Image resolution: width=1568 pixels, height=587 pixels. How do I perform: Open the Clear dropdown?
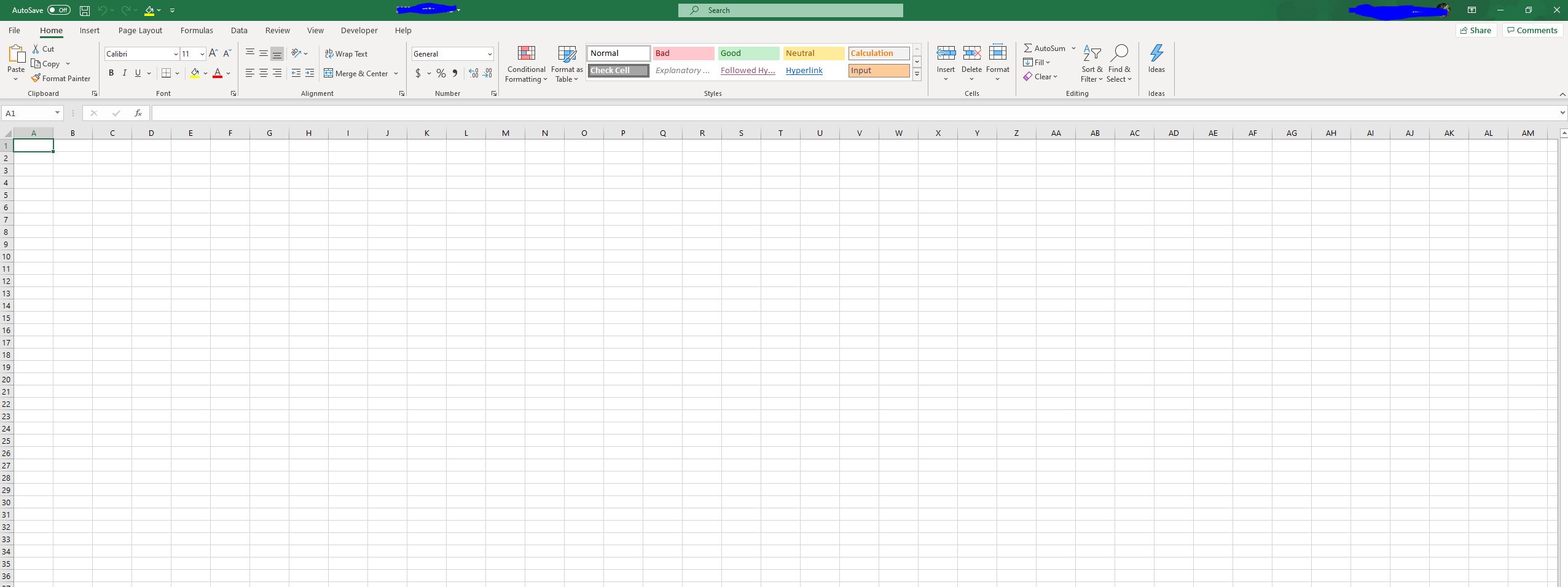point(1040,77)
